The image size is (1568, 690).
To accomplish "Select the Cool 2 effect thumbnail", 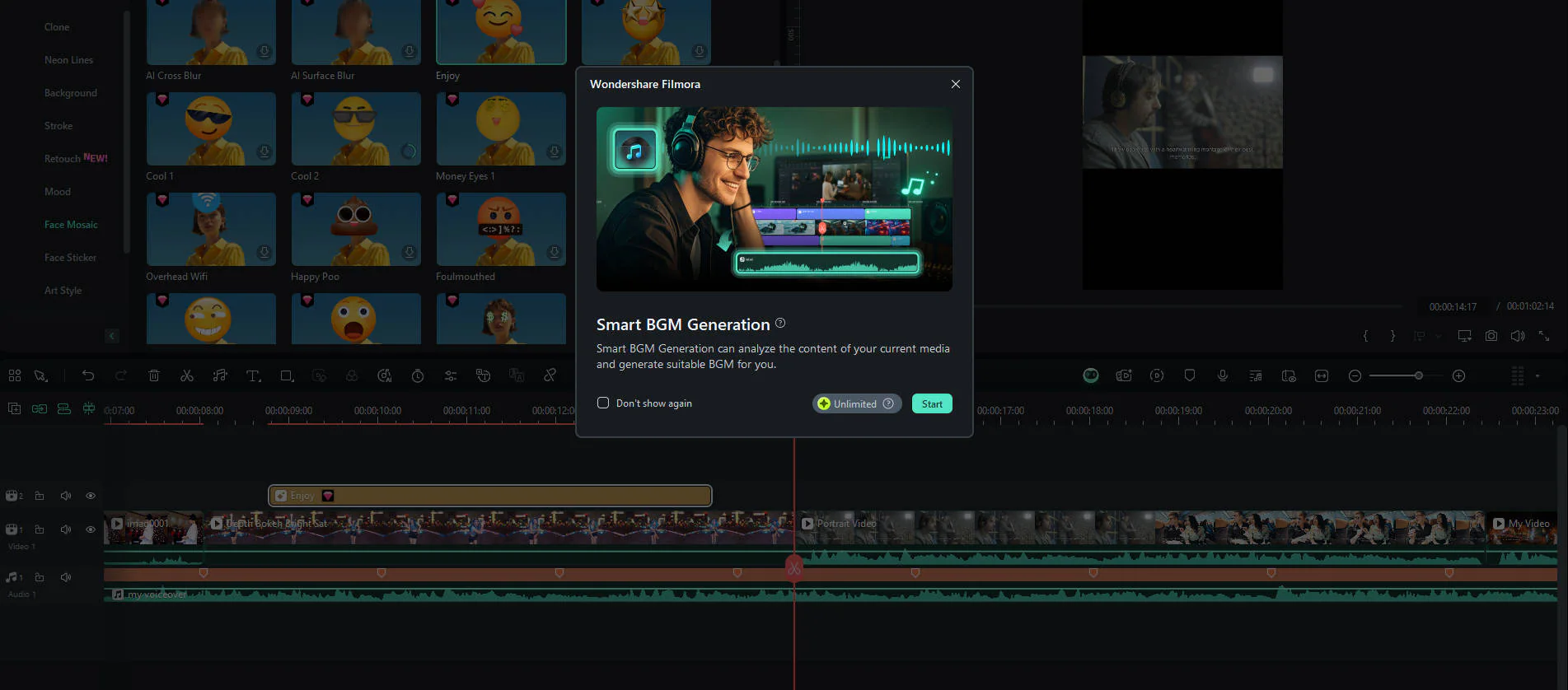I will (x=356, y=128).
